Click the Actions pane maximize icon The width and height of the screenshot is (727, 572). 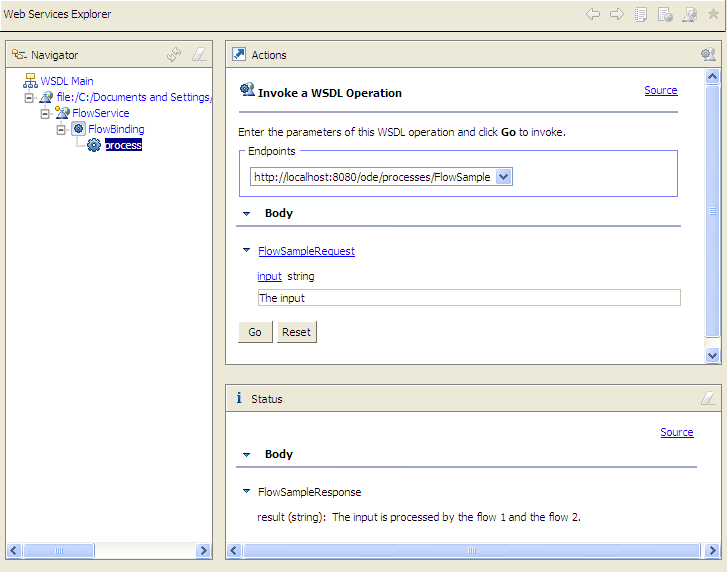pyautogui.click(x=708, y=54)
